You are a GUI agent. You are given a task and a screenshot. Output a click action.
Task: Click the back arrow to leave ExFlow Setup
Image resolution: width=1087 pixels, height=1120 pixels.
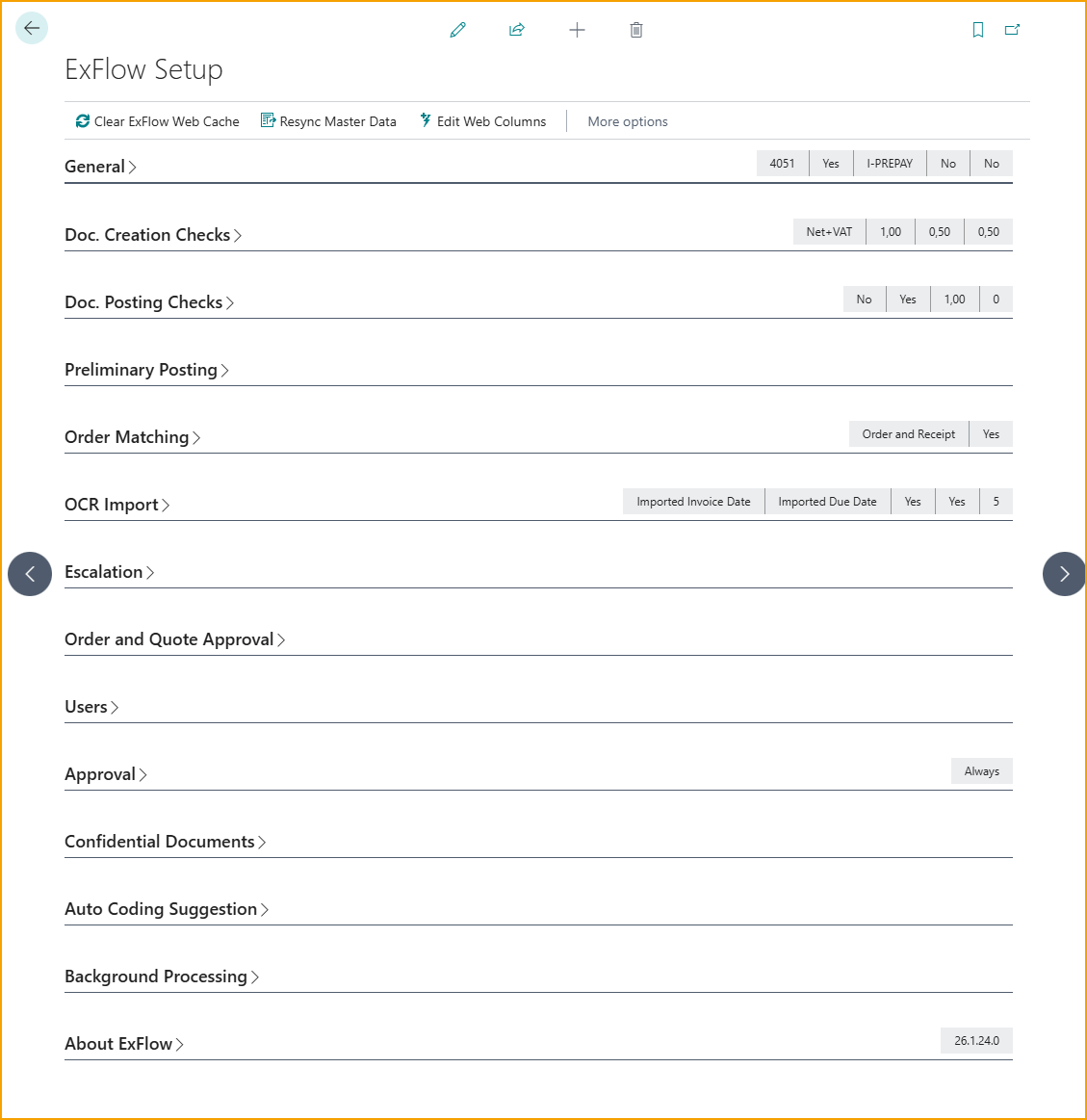click(x=31, y=28)
